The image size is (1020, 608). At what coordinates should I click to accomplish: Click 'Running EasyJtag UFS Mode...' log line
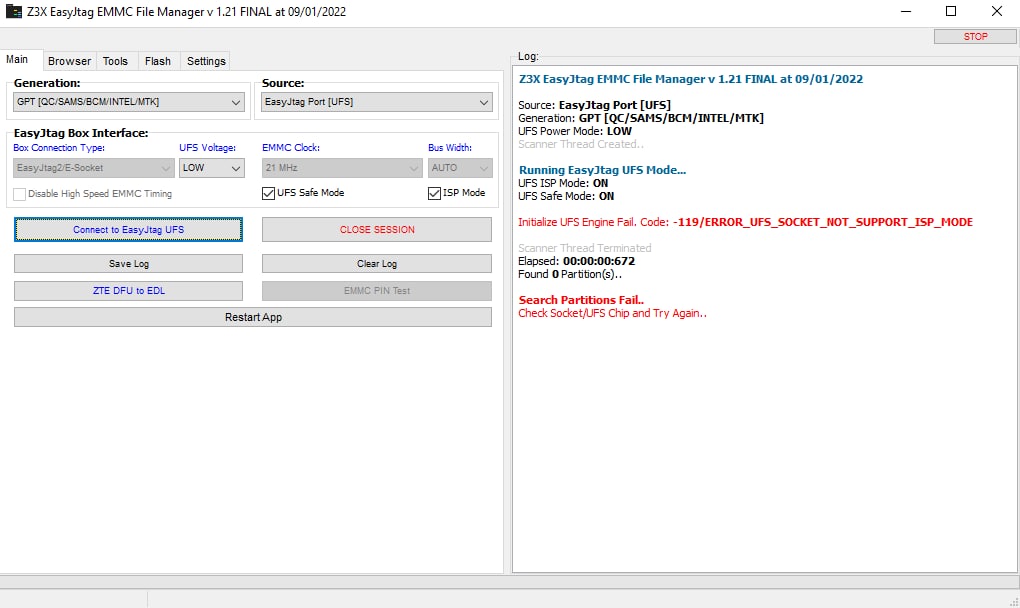coord(602,170)
